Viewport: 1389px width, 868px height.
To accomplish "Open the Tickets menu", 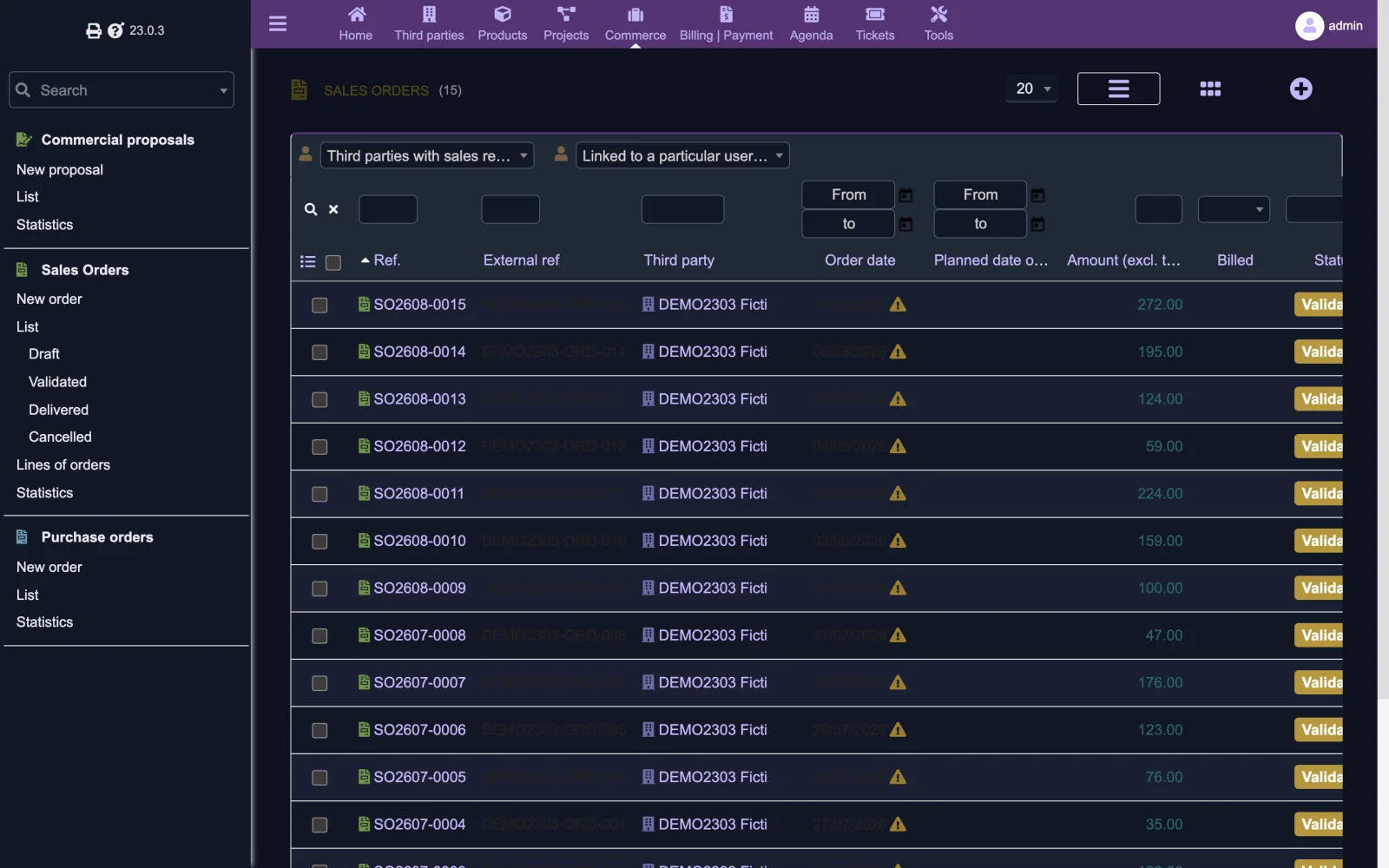I will point(875,24).
